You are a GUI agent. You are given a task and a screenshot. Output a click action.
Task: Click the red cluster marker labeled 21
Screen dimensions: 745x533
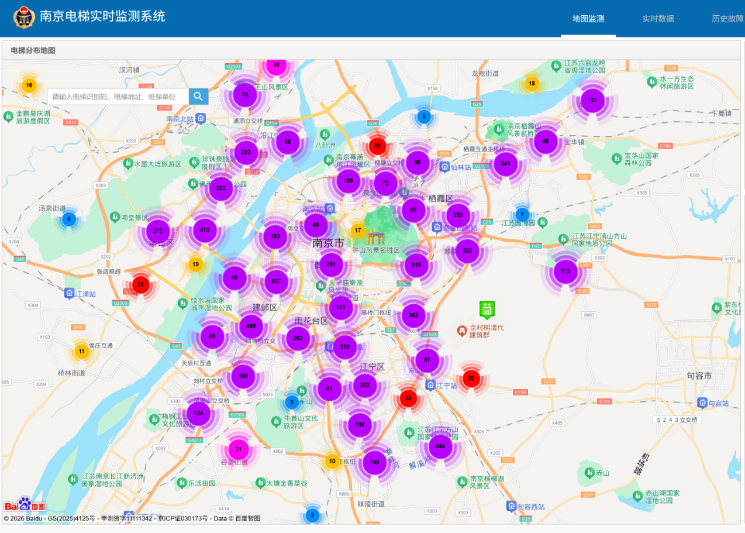(x=141, y=285)
